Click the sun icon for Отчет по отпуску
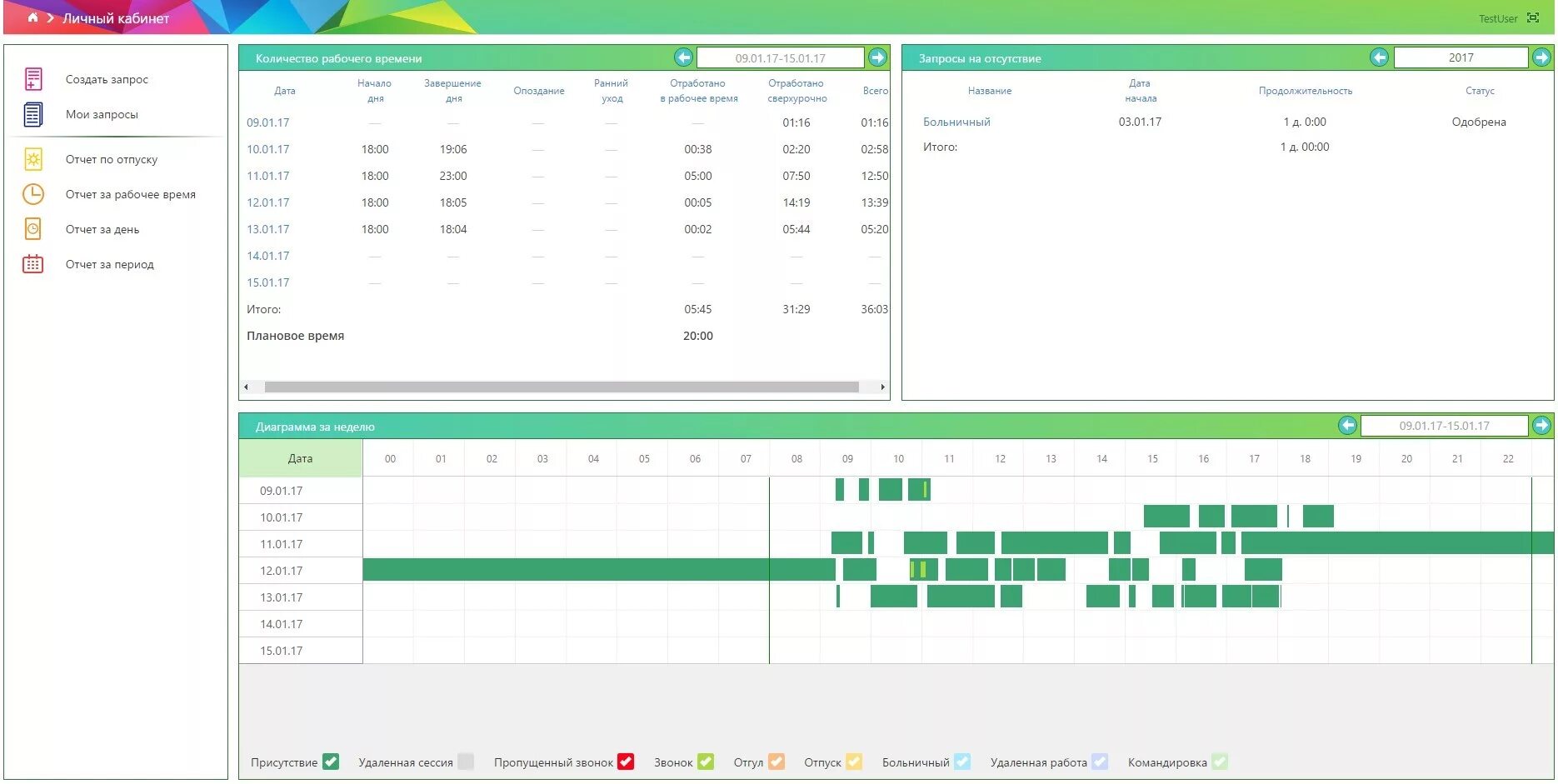This screenshot has height=784, width=1558. pyautogui.click(x=33, y=159)
